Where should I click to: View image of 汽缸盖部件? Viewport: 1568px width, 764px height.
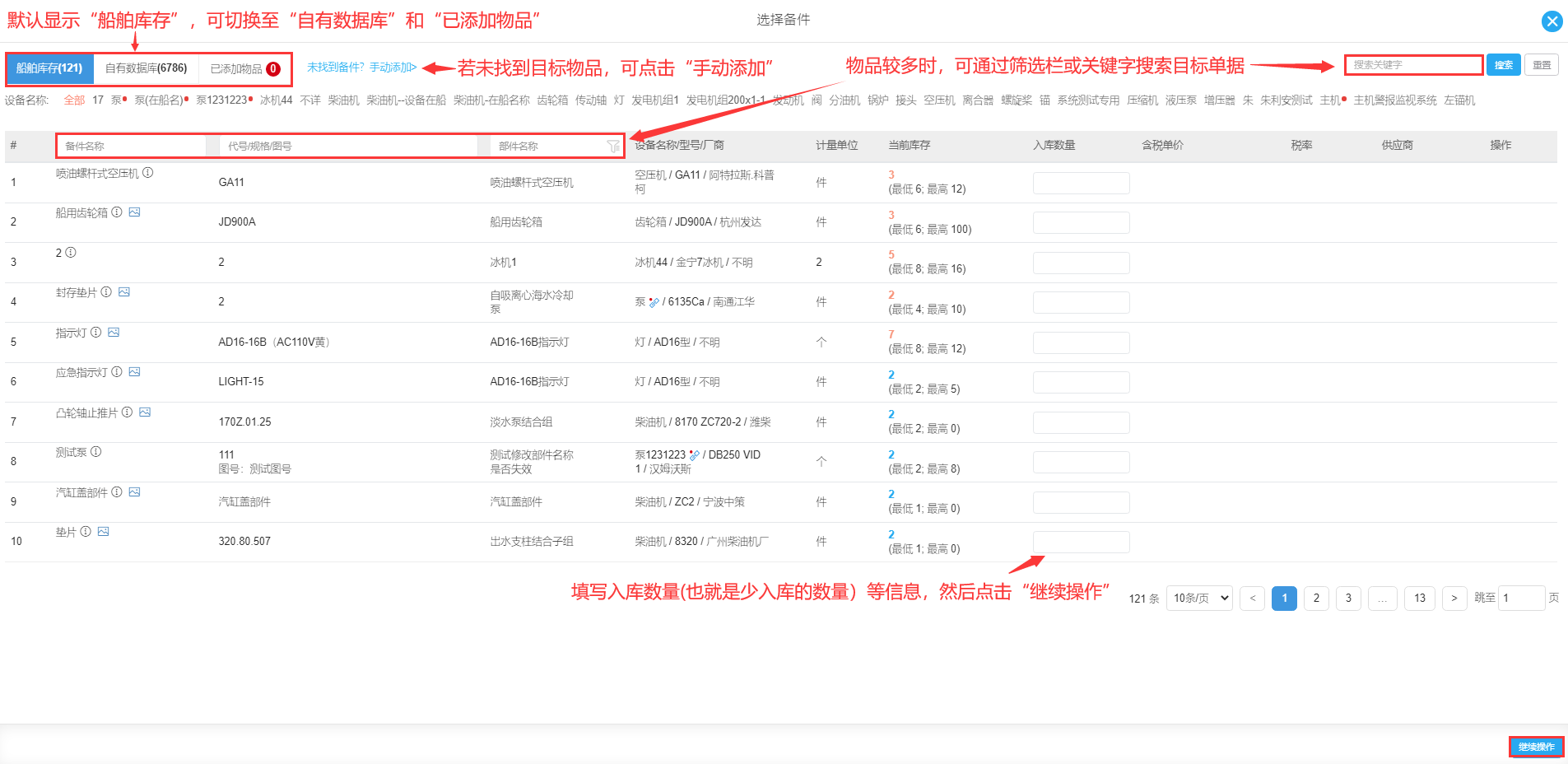coord(135,492)
